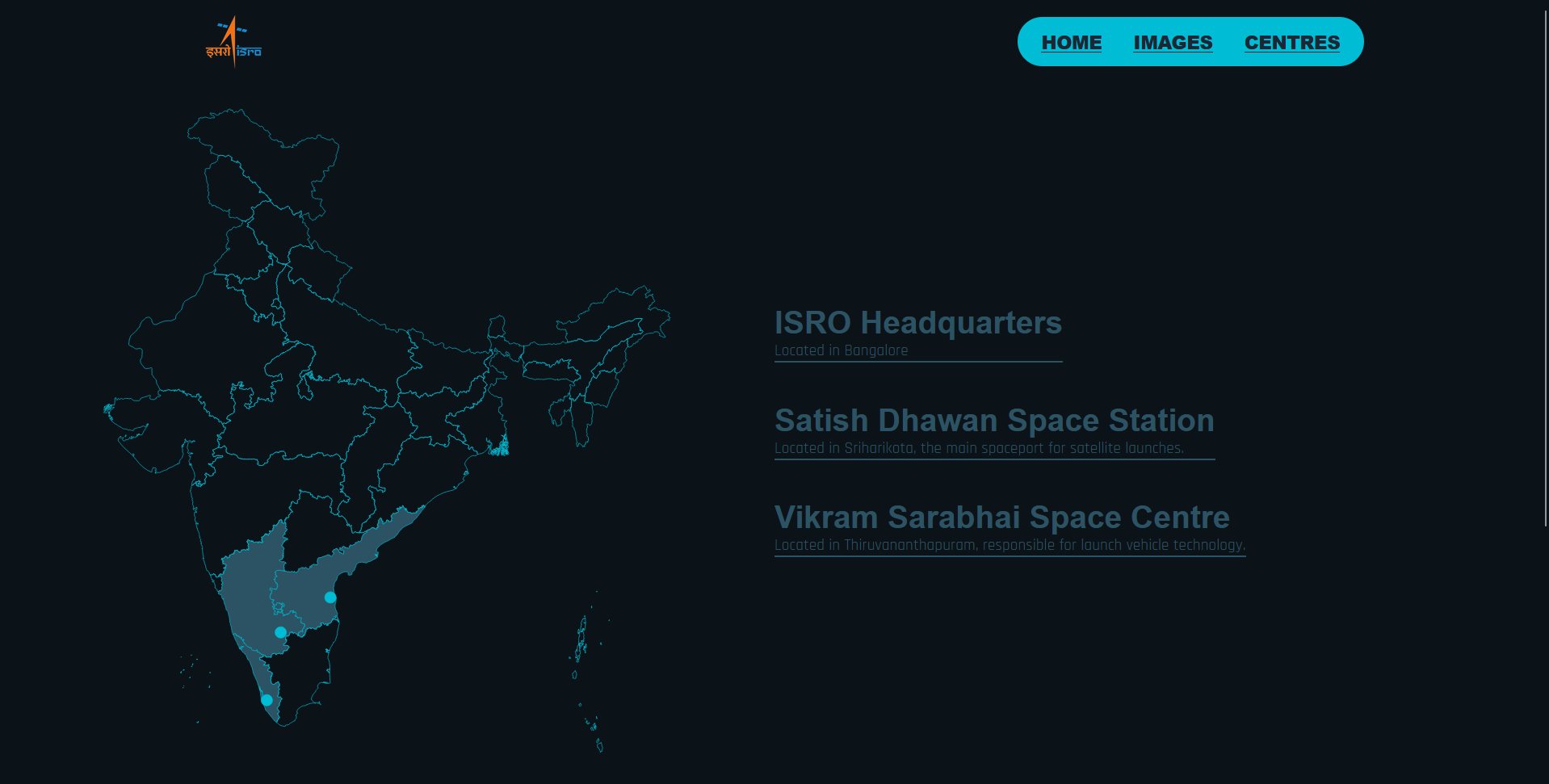Viewport: 1549px width, 784px height.
Task: Click the Bangalore marker dot on map
Action: tap(280, 632)
